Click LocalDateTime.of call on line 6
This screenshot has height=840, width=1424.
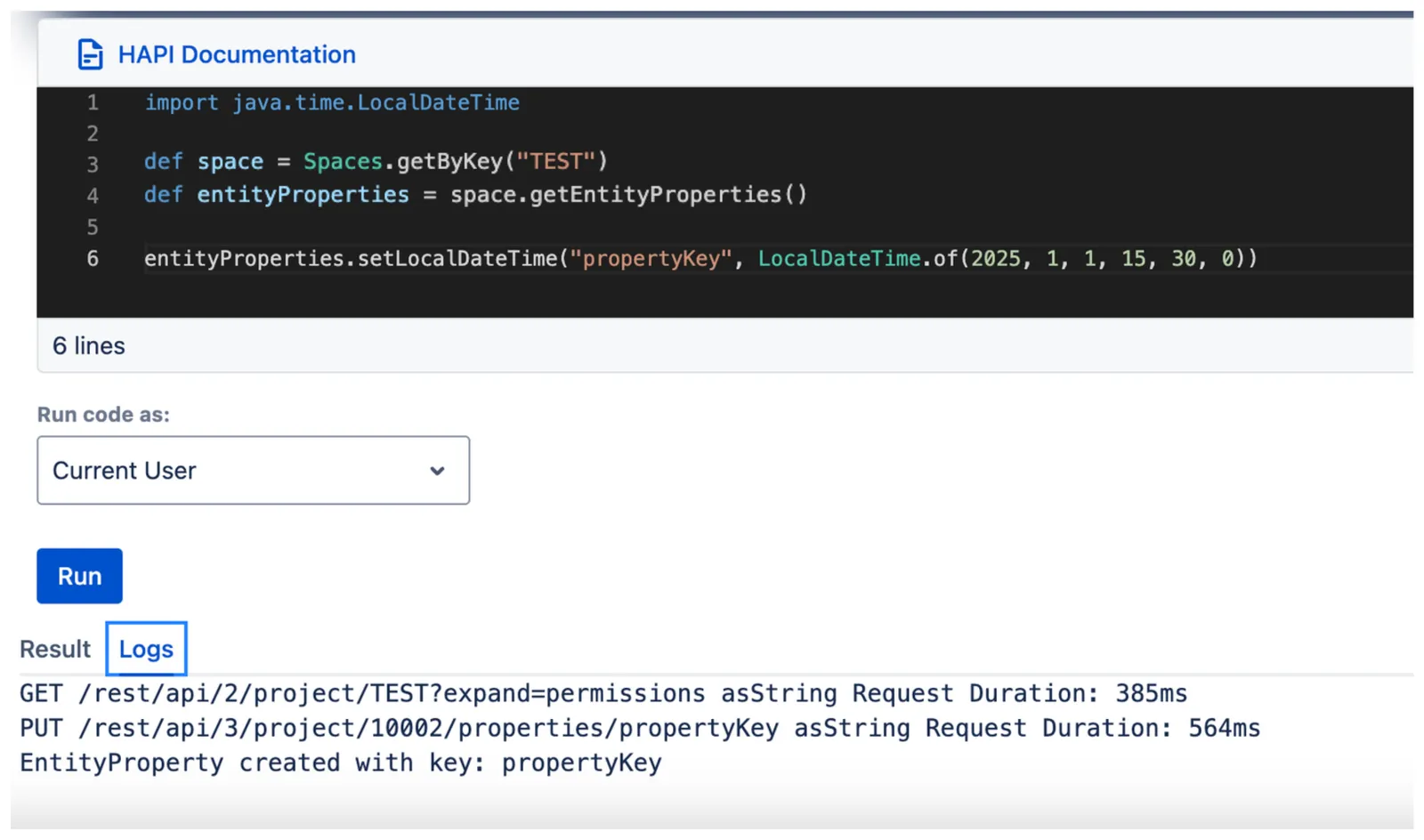point(857,258)
